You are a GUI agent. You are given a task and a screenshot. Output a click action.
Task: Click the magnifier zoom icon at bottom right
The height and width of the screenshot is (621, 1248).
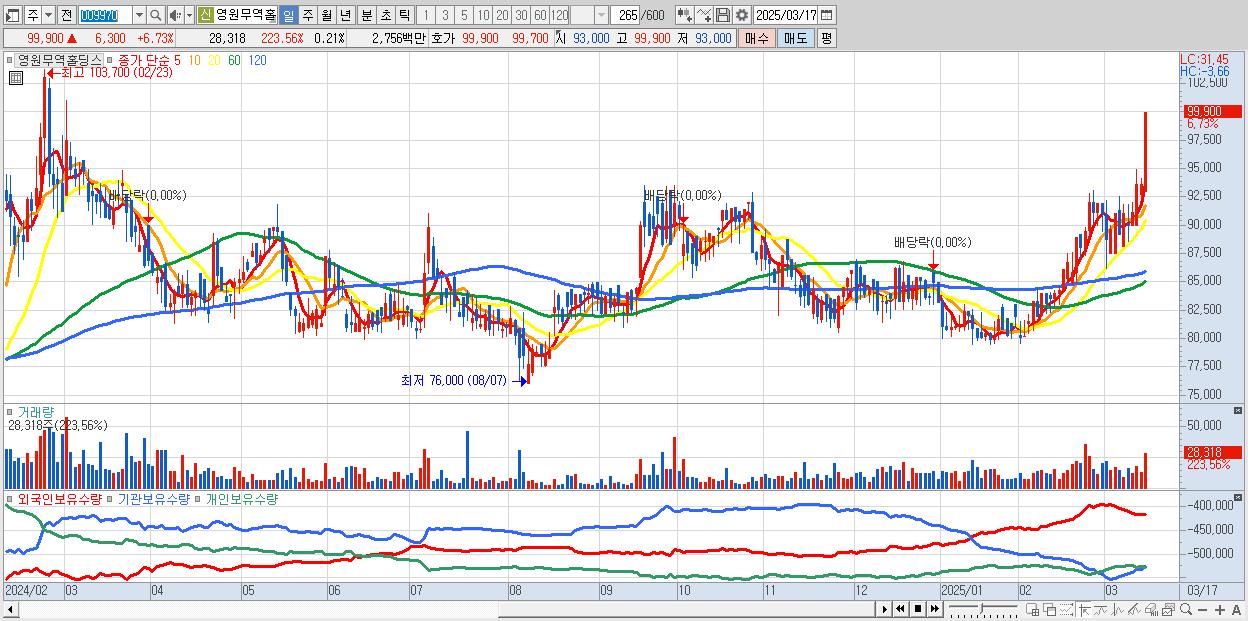click(1186, 609)
